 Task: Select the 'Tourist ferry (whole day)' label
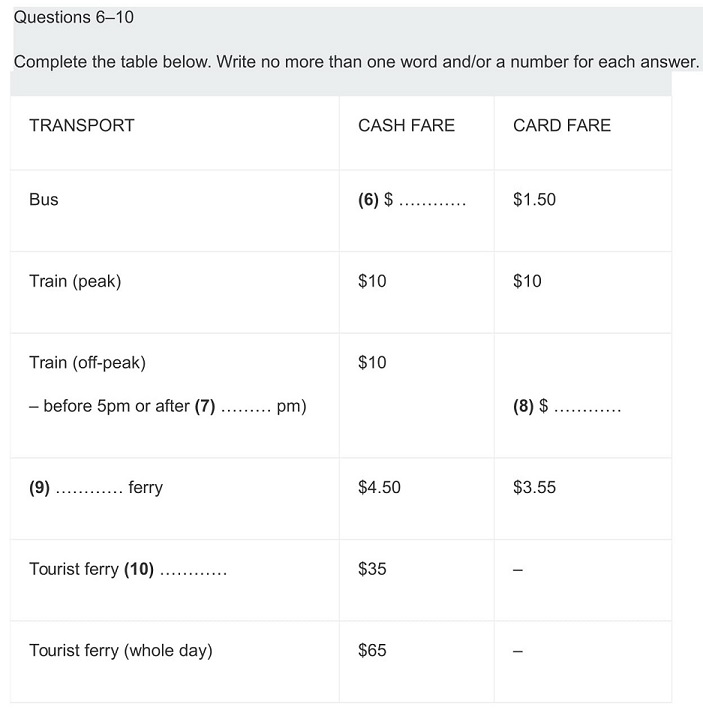click(120, 651)
